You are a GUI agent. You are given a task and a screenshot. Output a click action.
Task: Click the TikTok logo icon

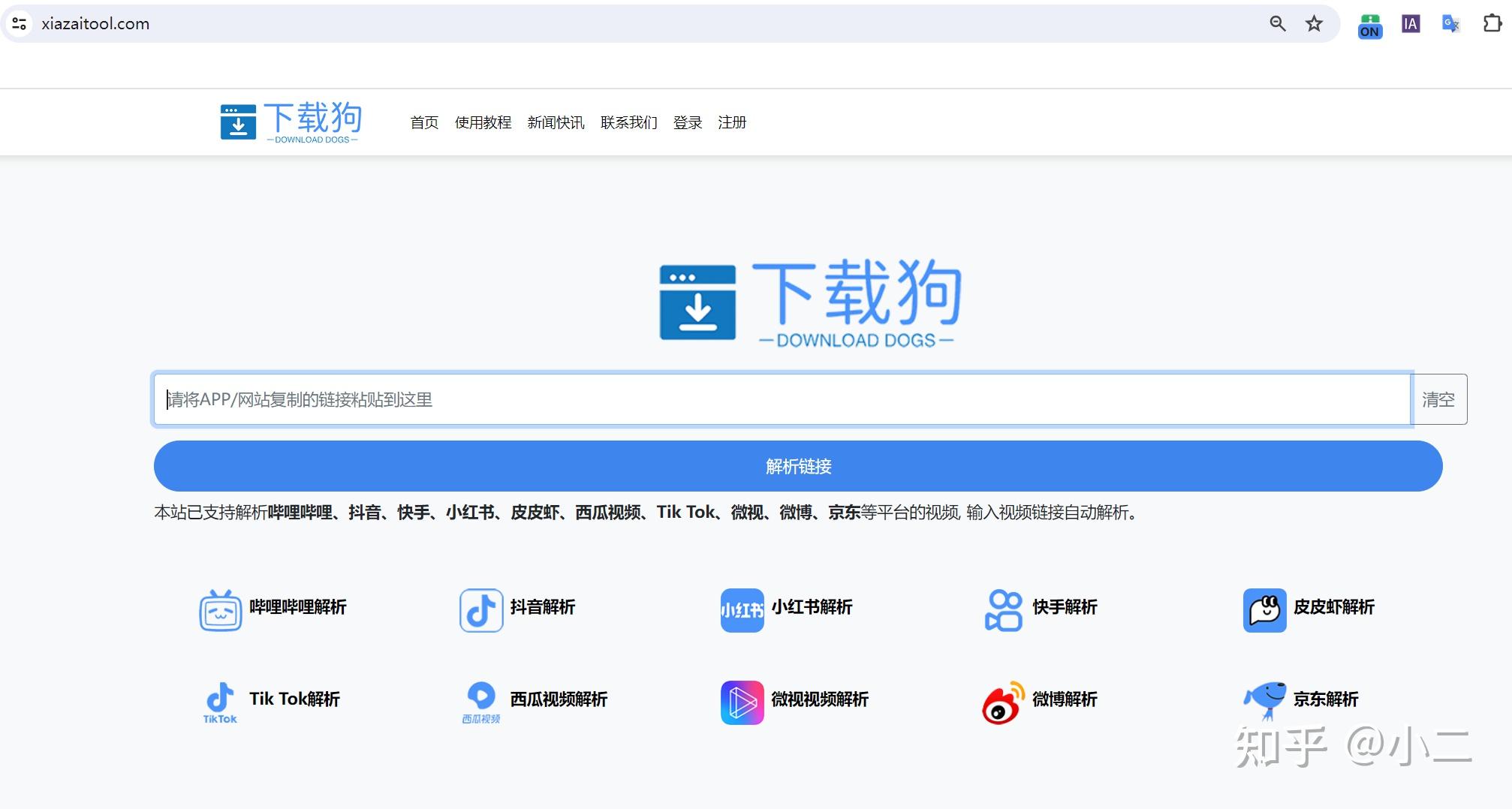[220, 702]
